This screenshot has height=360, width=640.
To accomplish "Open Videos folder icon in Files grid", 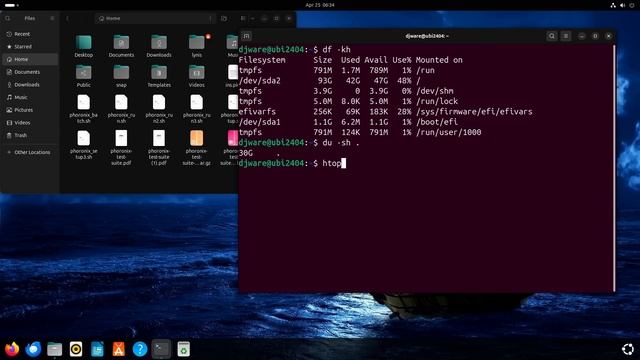I will click(x=197, y=76).
